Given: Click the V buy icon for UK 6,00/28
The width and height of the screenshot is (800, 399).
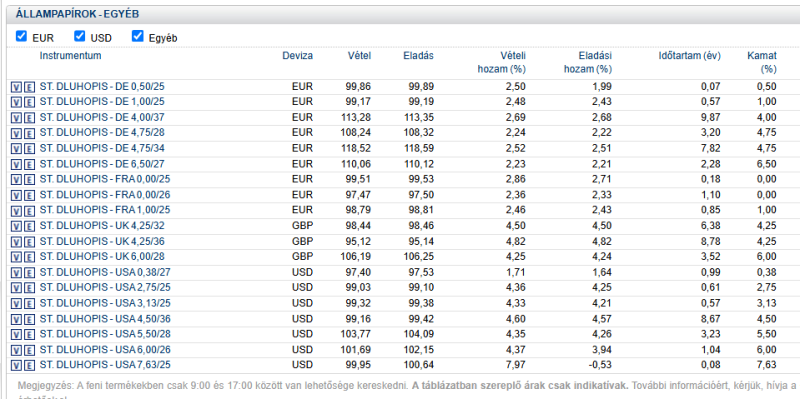Looking at the screenshot, I should click(x=16, y=257).
